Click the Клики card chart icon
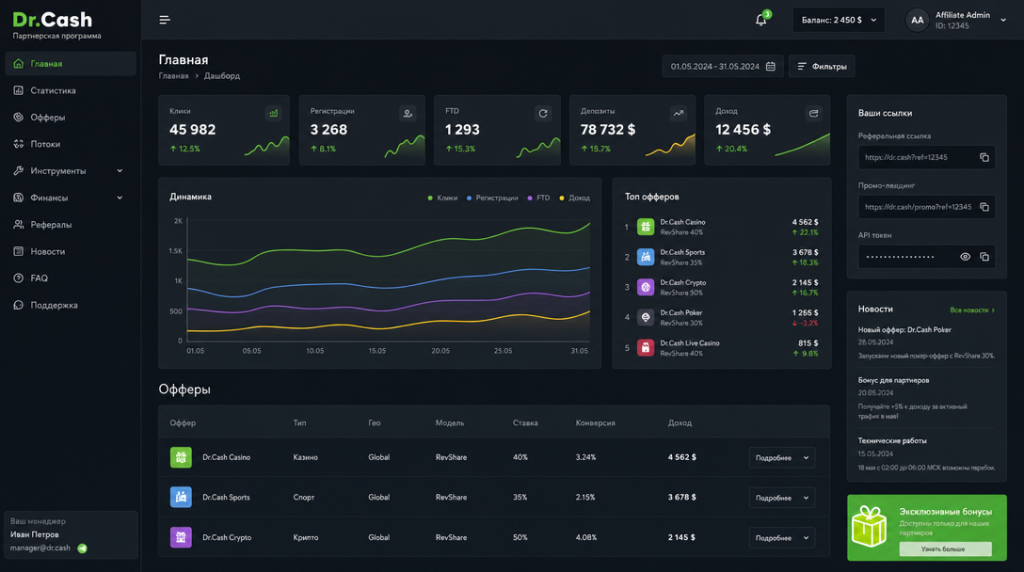The image size is (1024, 572). coord(274,113)
